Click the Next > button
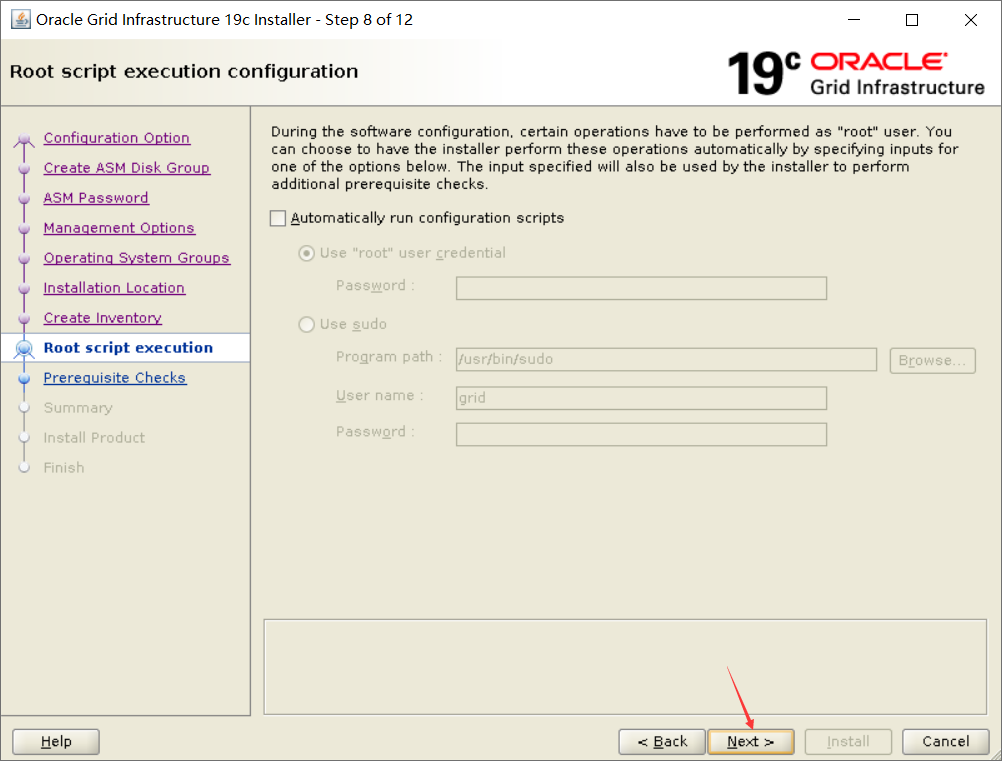This screenshot has width=1002, height=761. (751, 742)
